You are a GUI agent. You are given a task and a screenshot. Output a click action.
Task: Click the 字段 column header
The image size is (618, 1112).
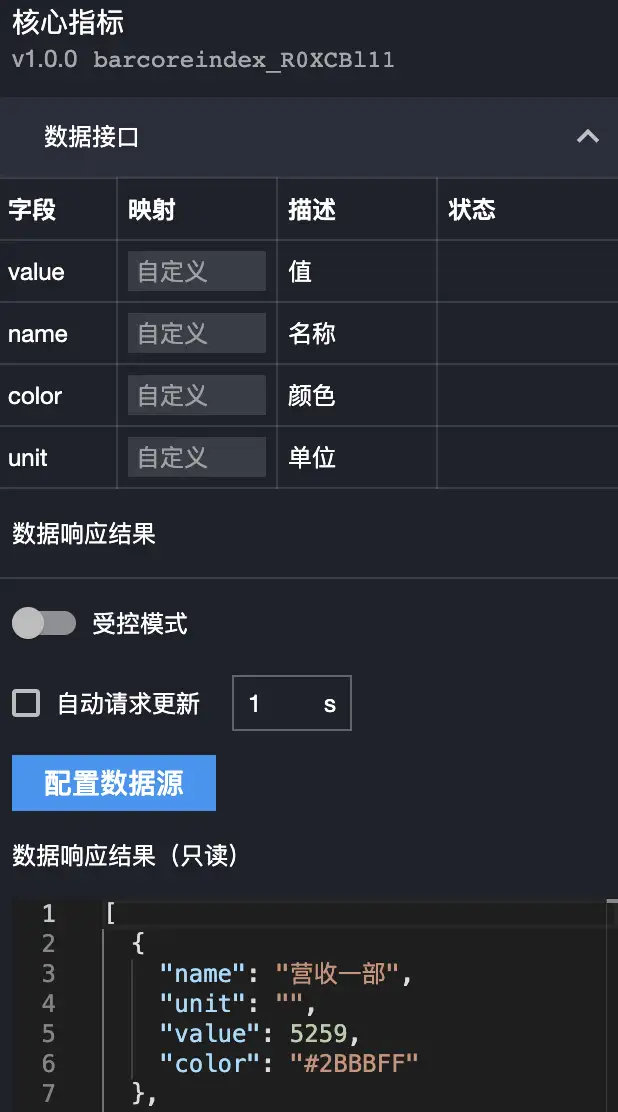[x=32, y=210]
